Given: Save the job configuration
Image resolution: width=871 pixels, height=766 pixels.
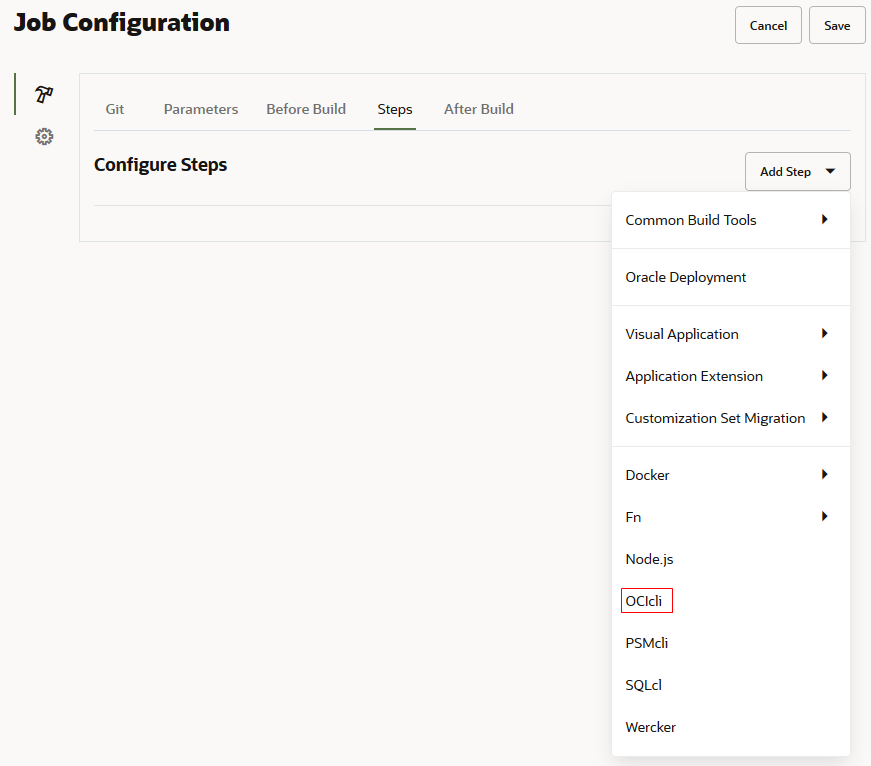Looking at the screenshot, I should coord(837,25).
